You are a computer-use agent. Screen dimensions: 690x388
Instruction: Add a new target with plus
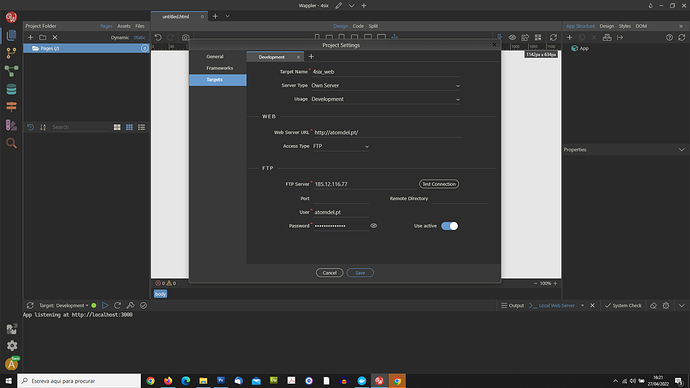pyautogui.click(x=311, y=56)
